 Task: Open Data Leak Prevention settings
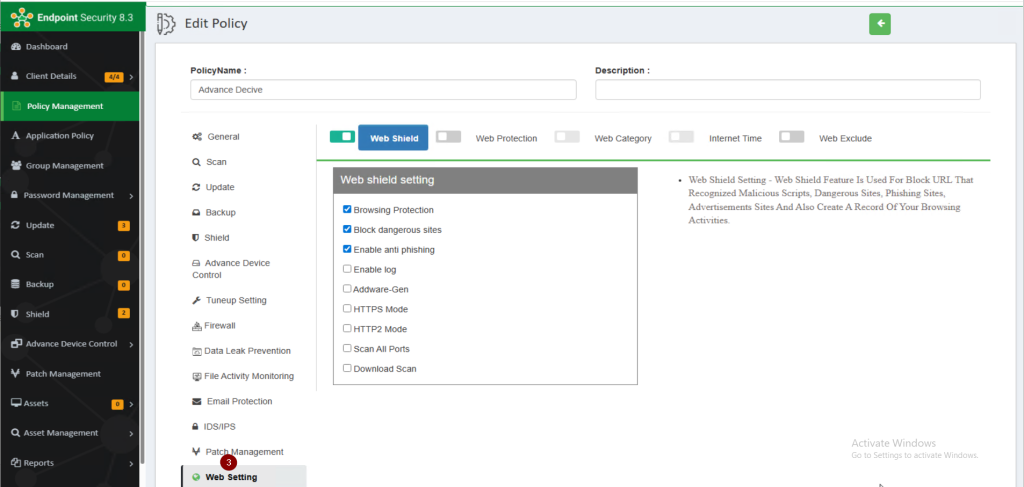tap(247, 351)
